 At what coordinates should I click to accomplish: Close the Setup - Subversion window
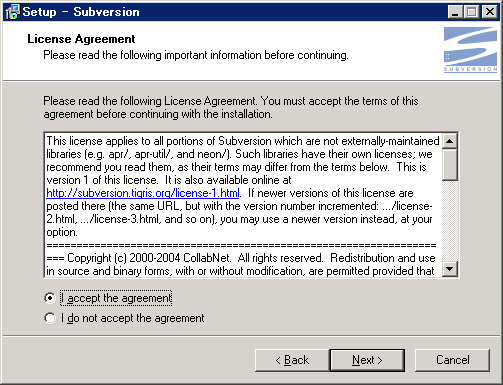(490, 12)
